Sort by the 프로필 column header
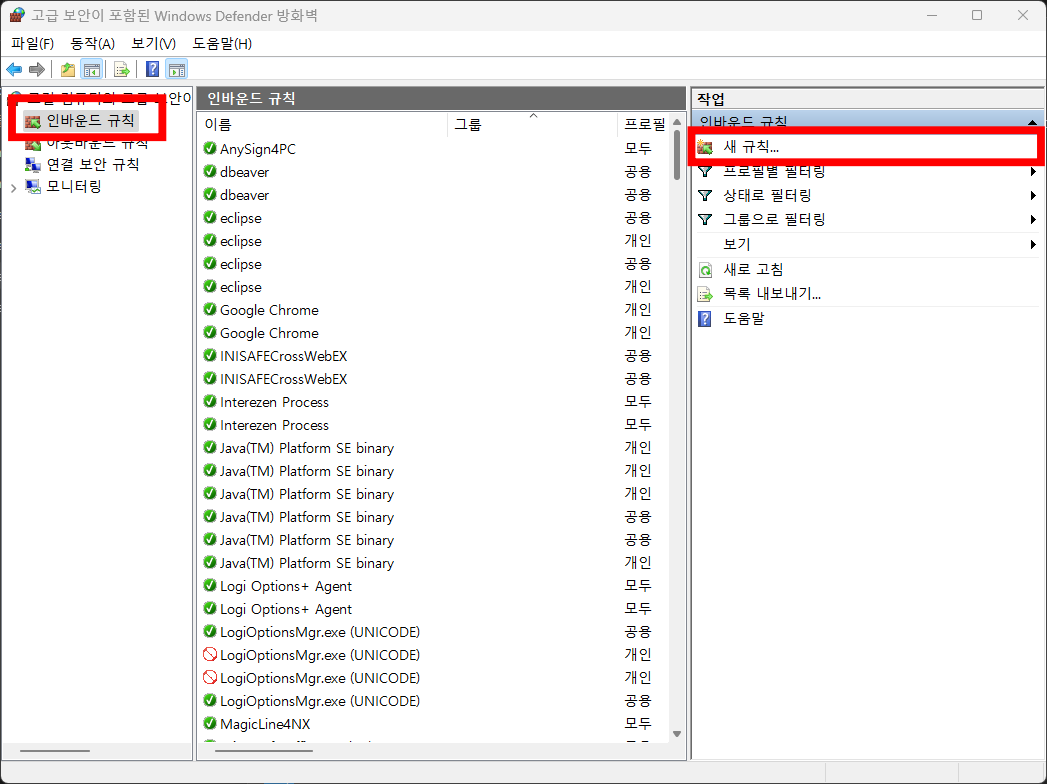Screen dimensions: 1047x784 [x=644, y=124]
